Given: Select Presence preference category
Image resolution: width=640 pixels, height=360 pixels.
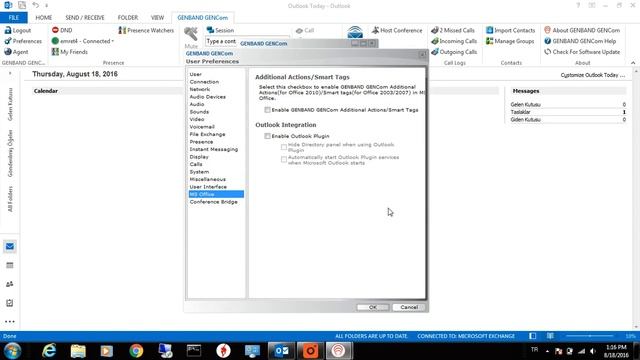Looking at the screenshot, I should 201,142.
